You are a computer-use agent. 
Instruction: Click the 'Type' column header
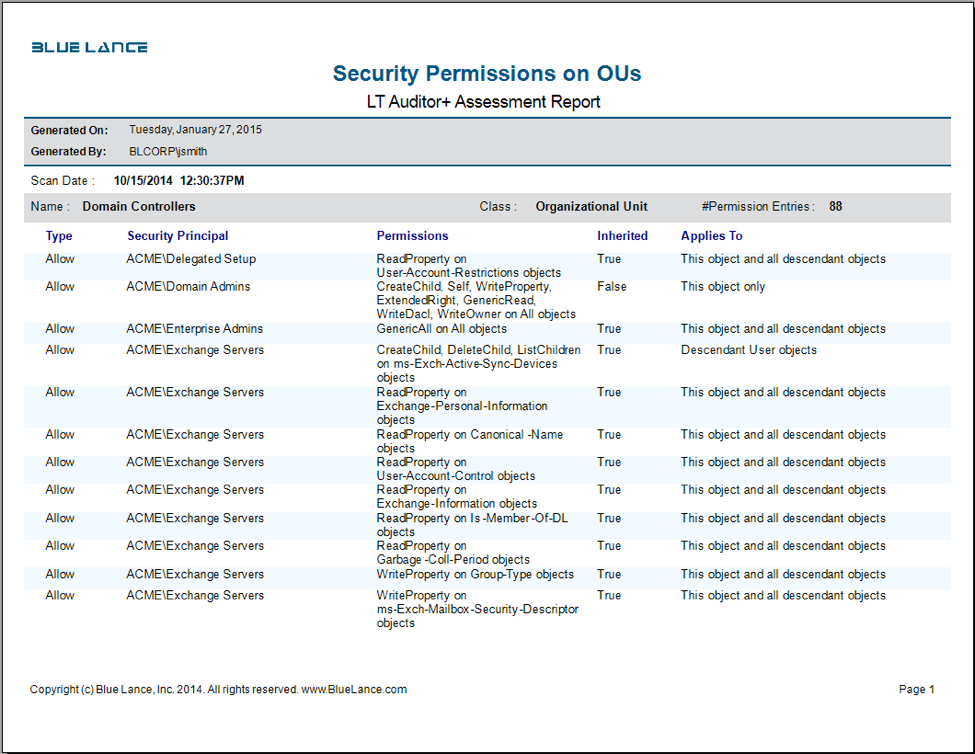click(x=59, y=236)
